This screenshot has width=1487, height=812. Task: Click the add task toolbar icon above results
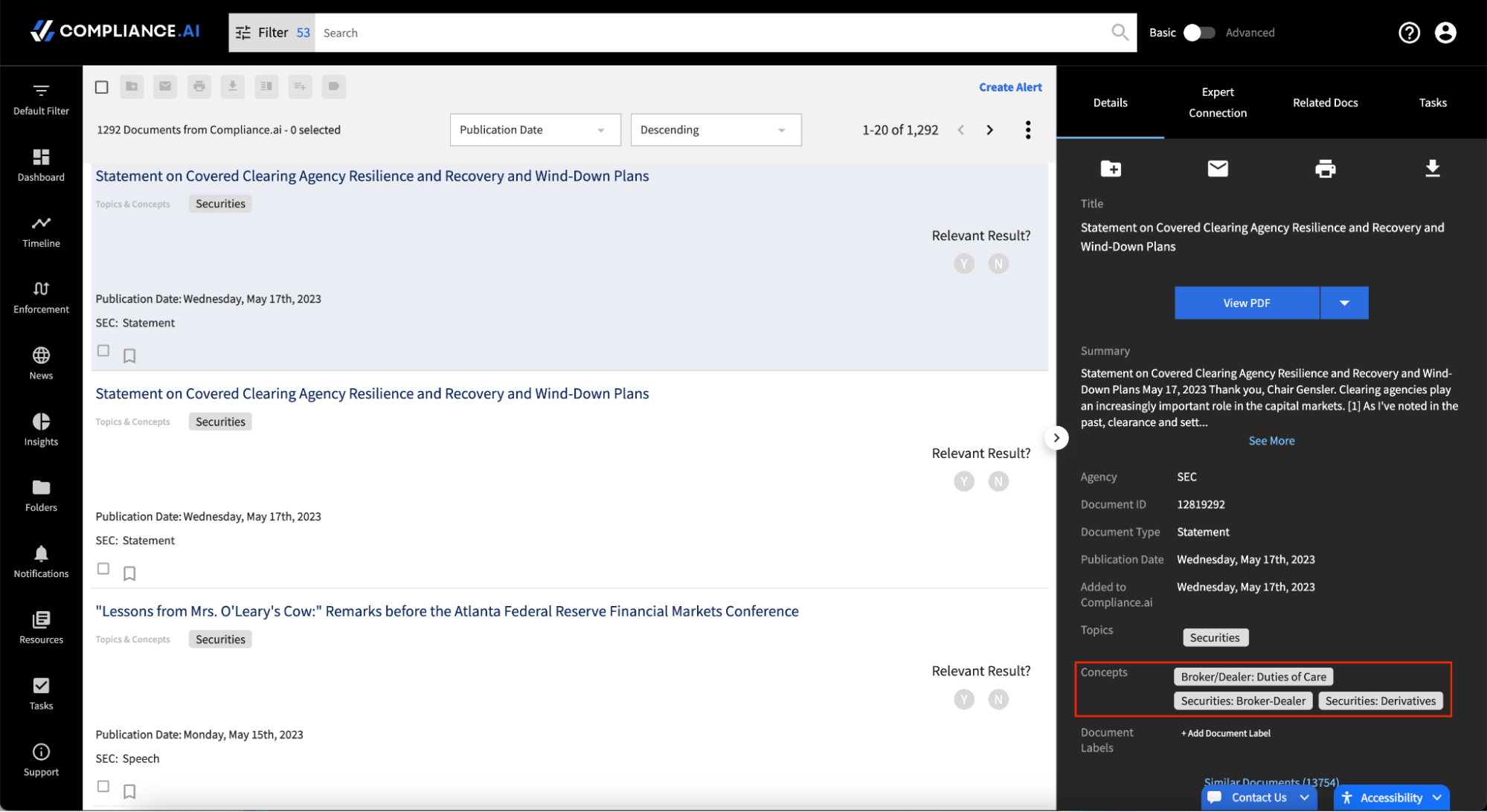tap(300, 86)
